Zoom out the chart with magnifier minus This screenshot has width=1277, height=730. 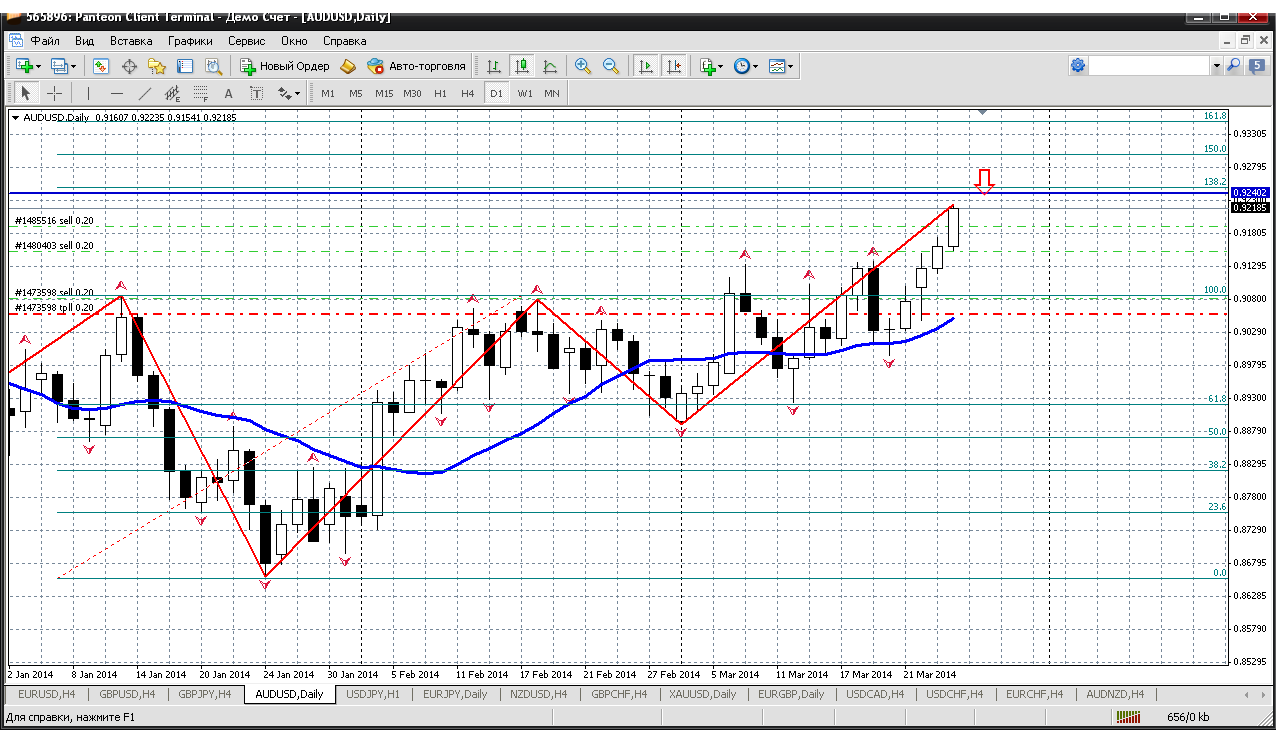pyautogui.click(x=610, y=66)
